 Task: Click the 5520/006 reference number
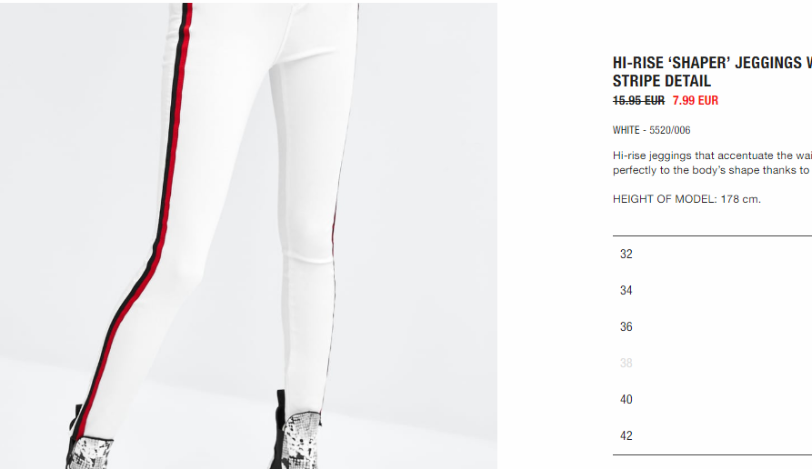670,130
